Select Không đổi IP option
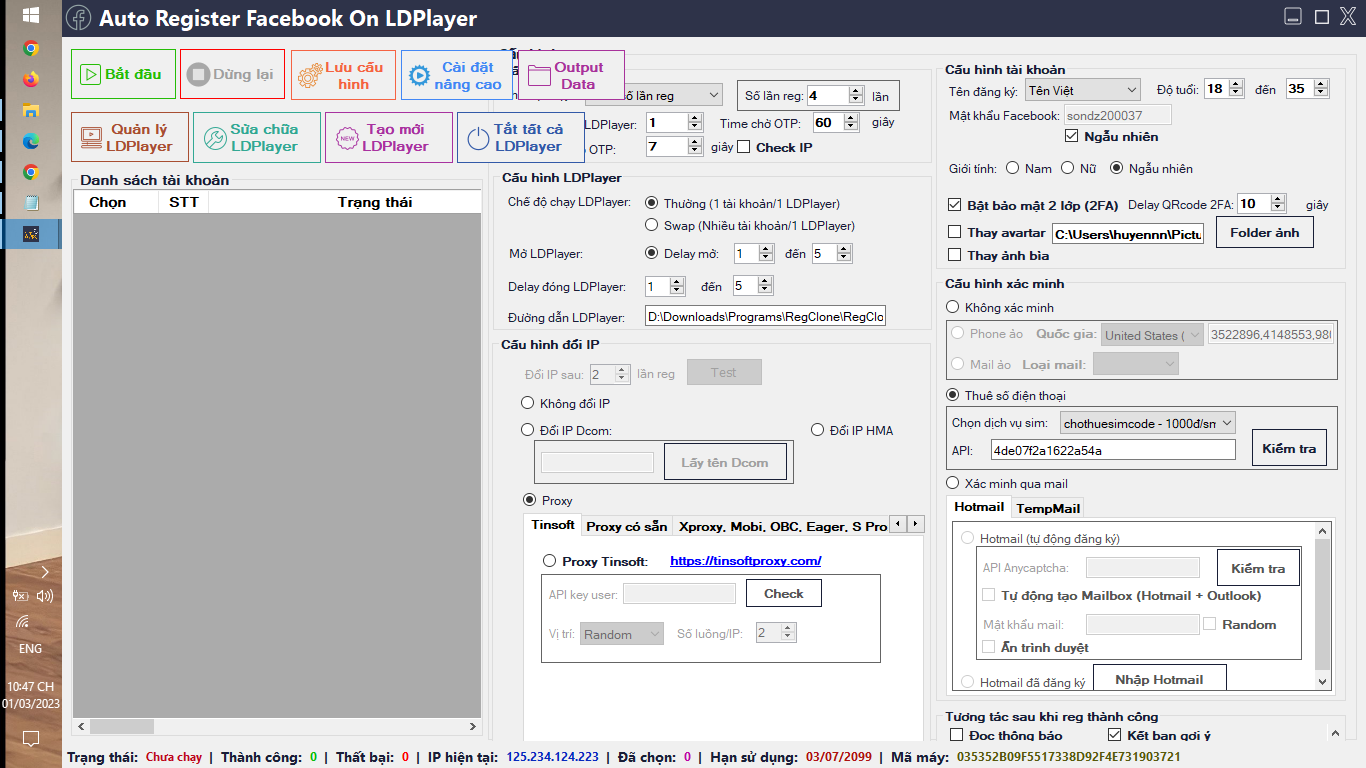 coord(528,403)
